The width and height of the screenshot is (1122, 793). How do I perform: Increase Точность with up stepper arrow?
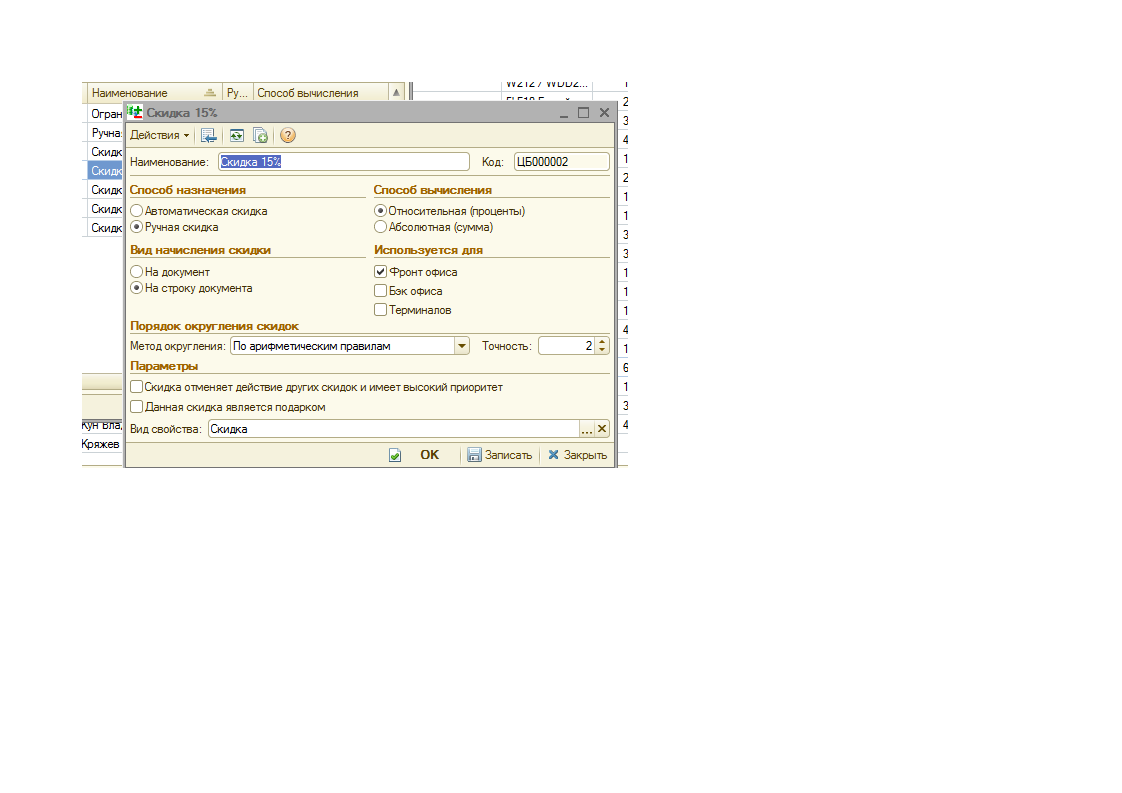[602, 341]
